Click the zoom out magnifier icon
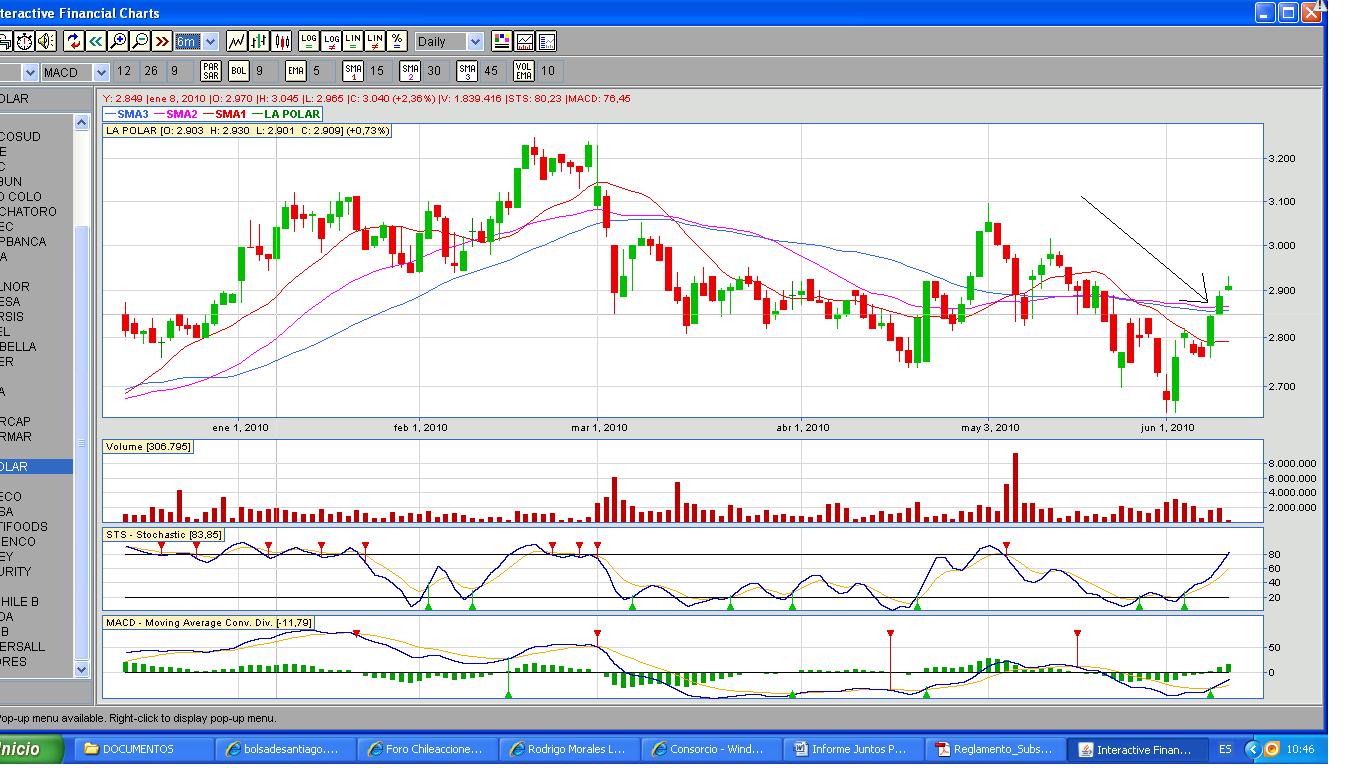Image resolution: width=1366 pixels, height=768 pixels. click(140, 41)
